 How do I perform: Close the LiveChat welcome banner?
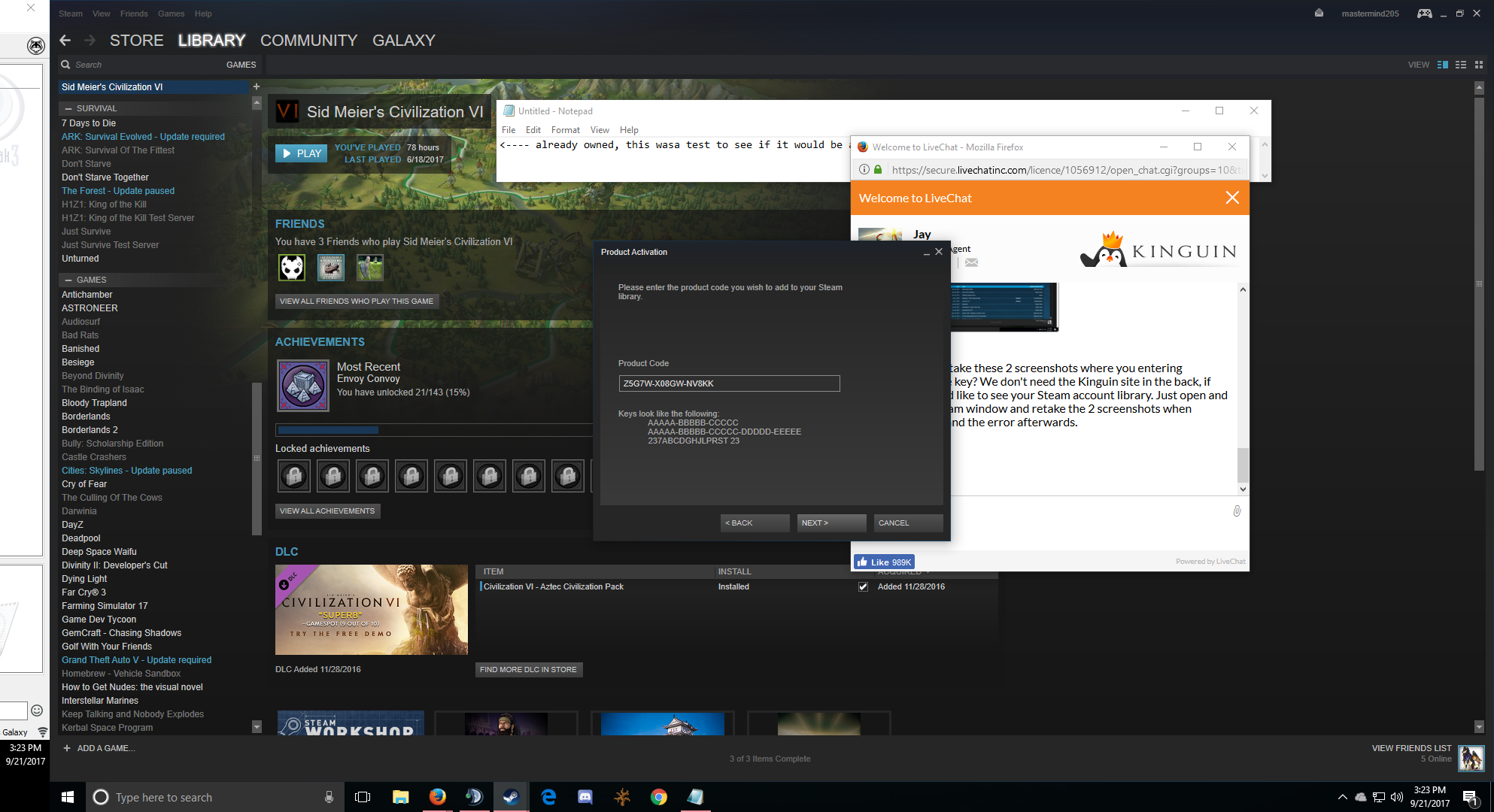[1232, 198]
